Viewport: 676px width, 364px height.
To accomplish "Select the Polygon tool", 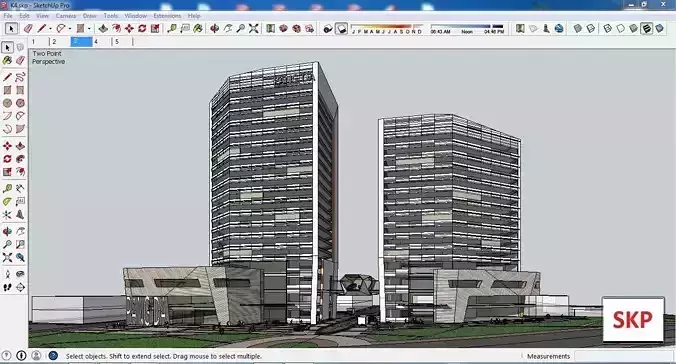I will [20, 103].
